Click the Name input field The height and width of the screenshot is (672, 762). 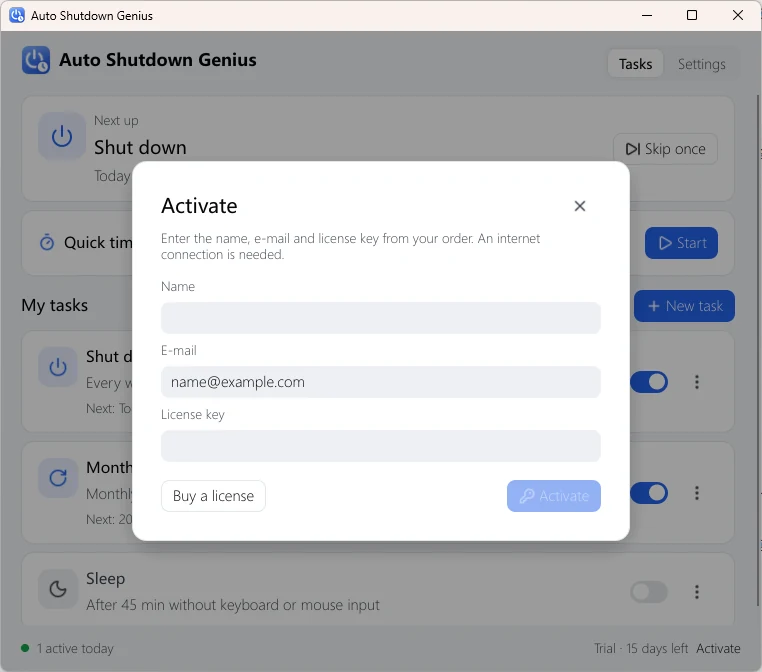381,318
